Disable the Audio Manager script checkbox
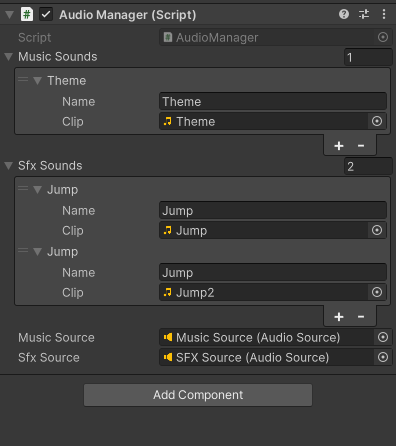 click(46, 14)
